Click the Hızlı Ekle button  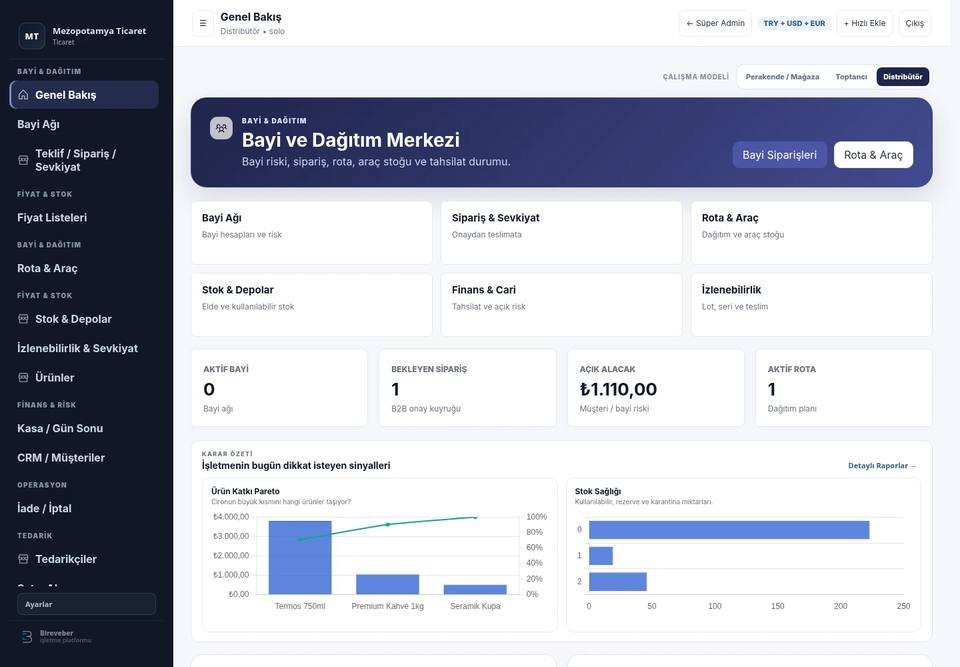[x=864, y=23]
